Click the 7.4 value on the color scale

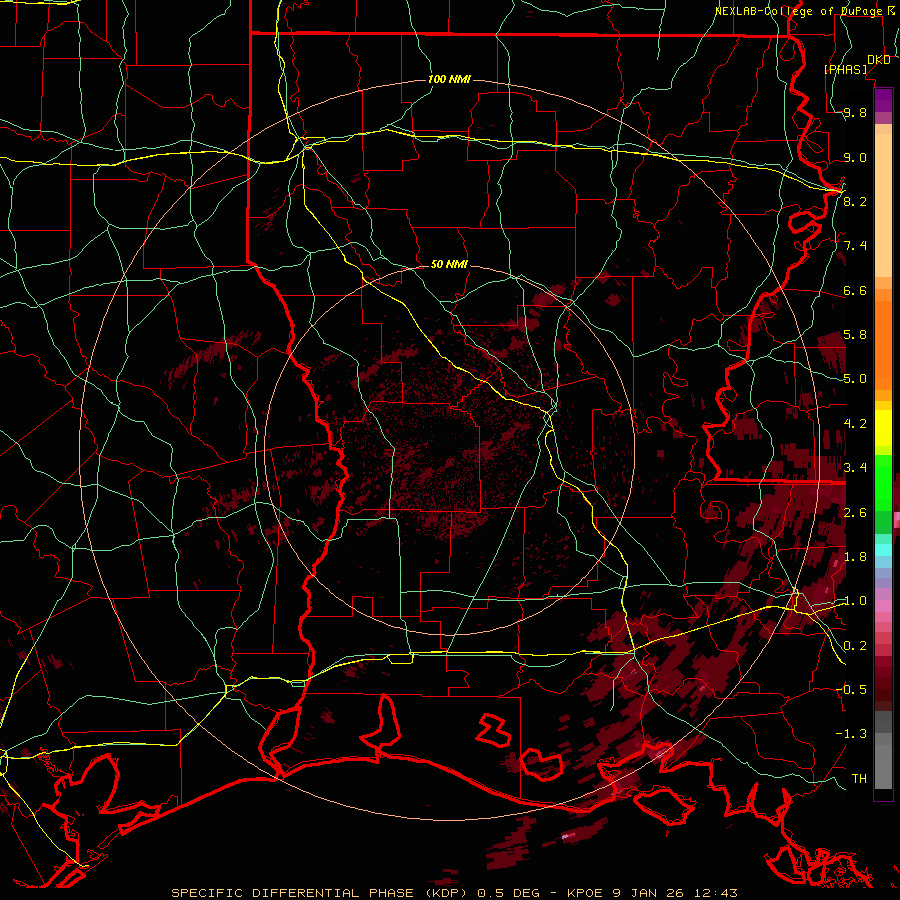click(855, 246)
